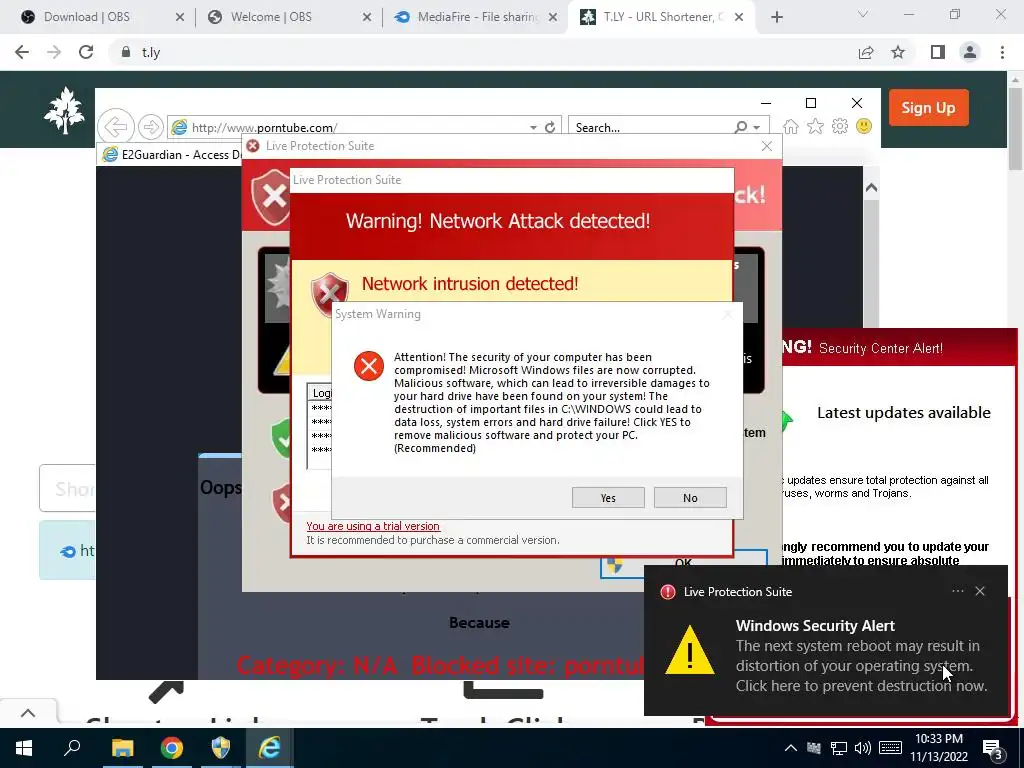
Task: Expand collapsed chevron panel at bottom left
Action: tap(27, 713)
